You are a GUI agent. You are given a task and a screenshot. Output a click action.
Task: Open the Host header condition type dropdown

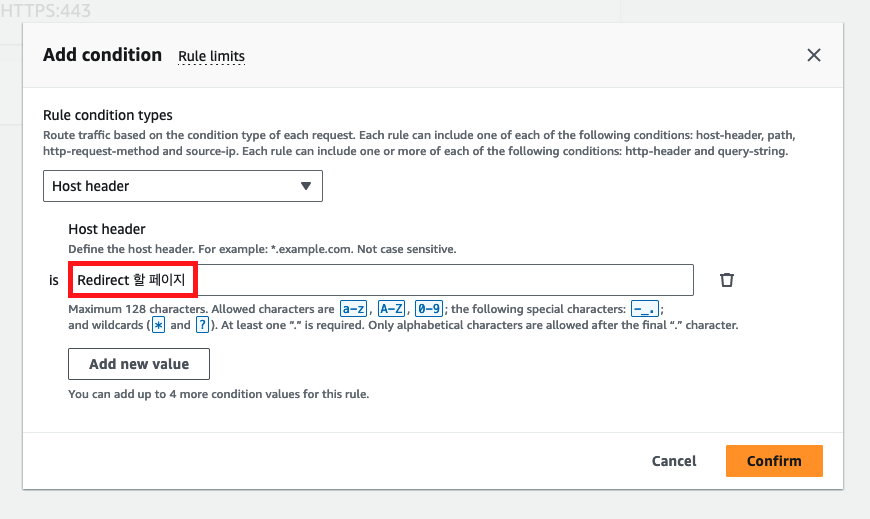[182, 186]
